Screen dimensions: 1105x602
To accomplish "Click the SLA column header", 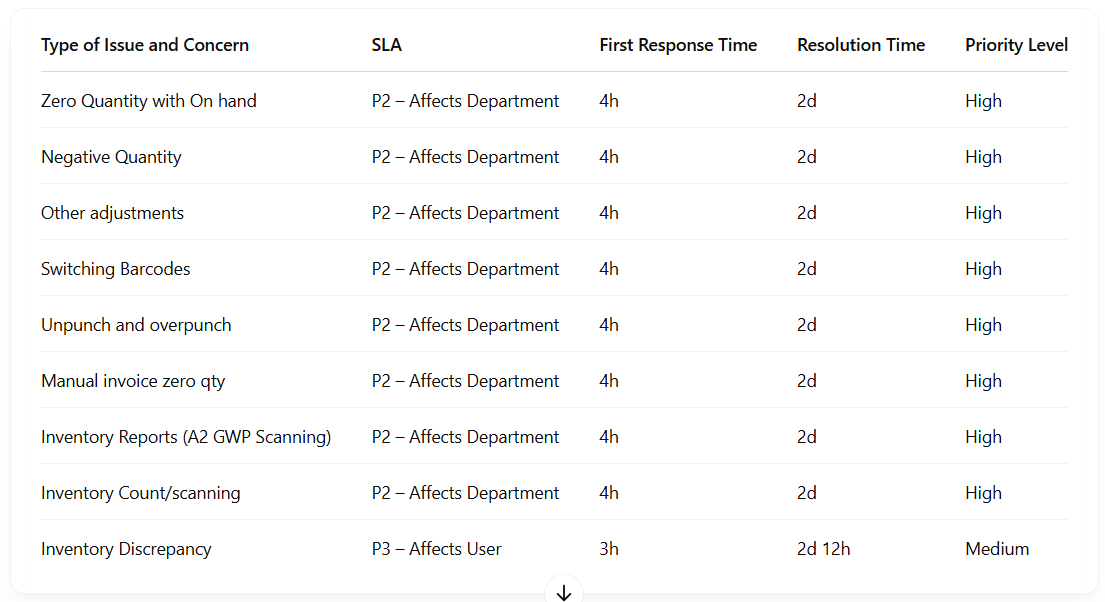I will (x=386, y=45).
